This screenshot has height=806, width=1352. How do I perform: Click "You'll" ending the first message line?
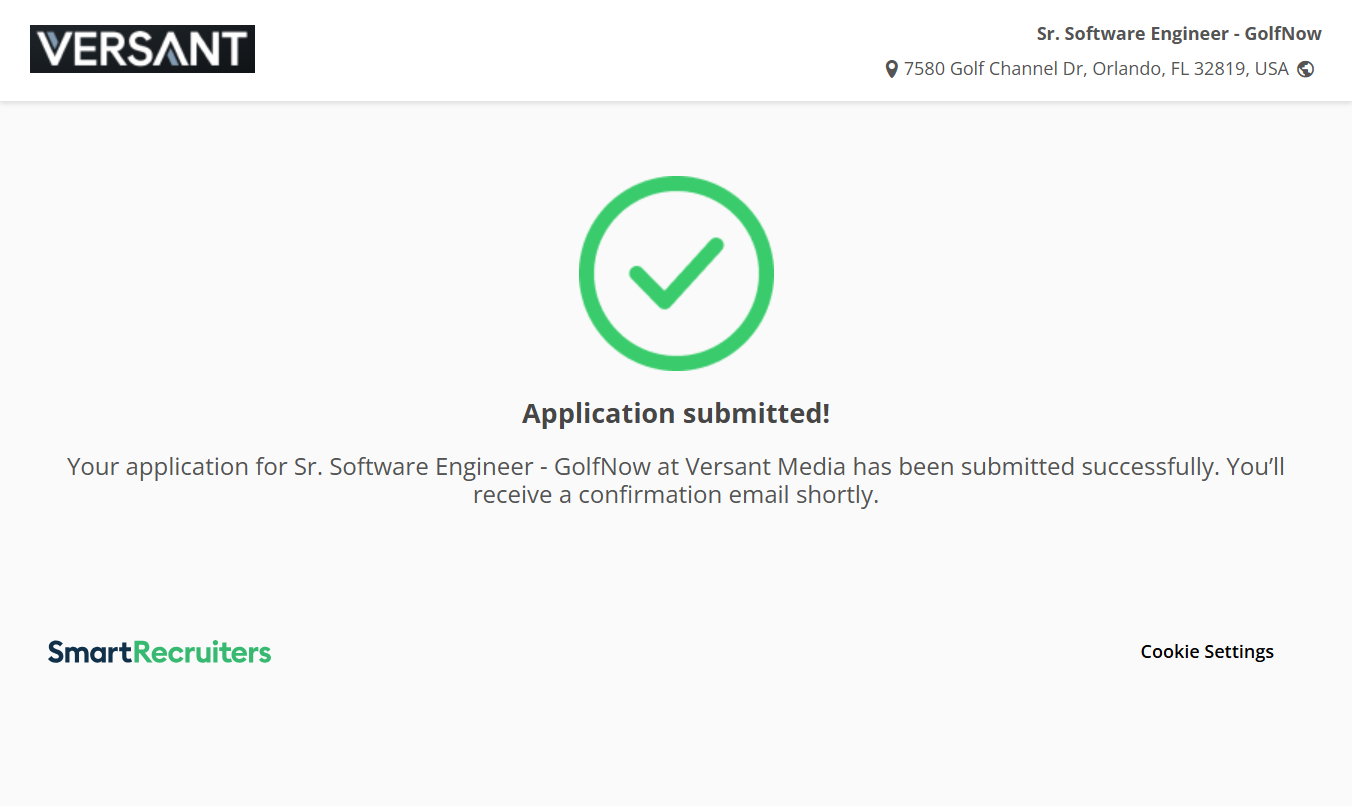(x=1255, y=467)
